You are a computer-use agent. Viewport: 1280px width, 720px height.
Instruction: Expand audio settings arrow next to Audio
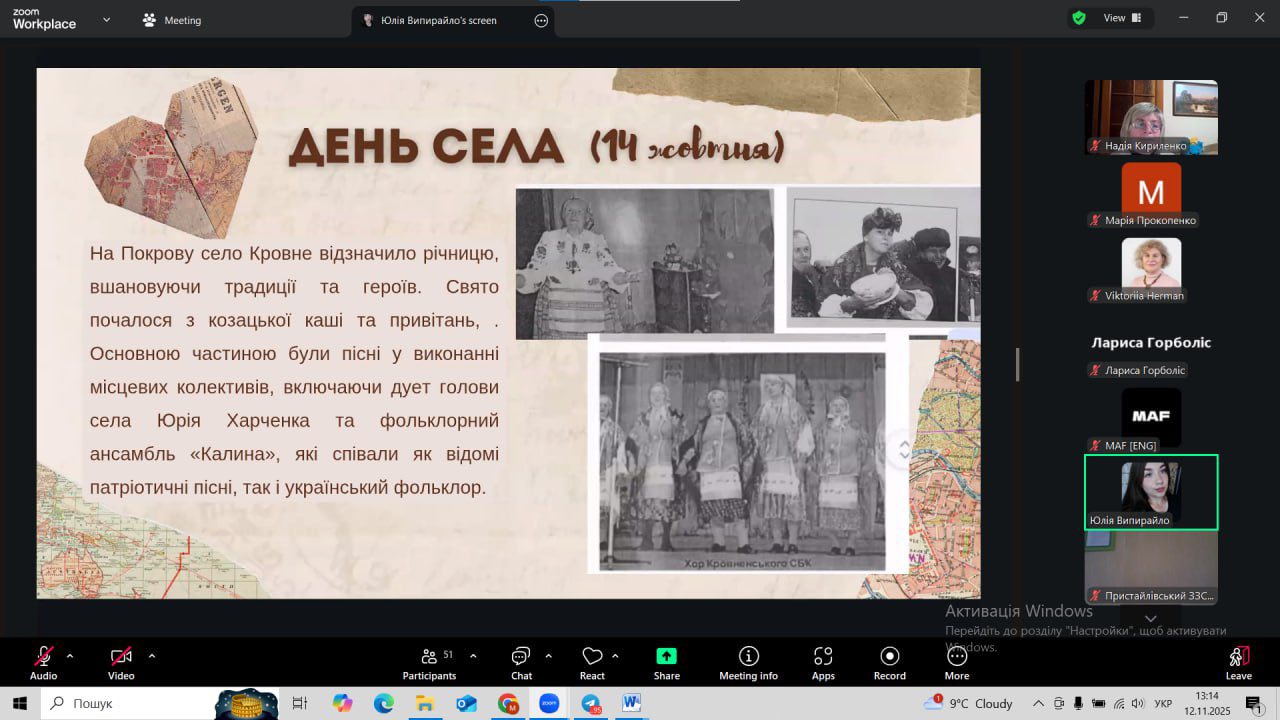70,656
